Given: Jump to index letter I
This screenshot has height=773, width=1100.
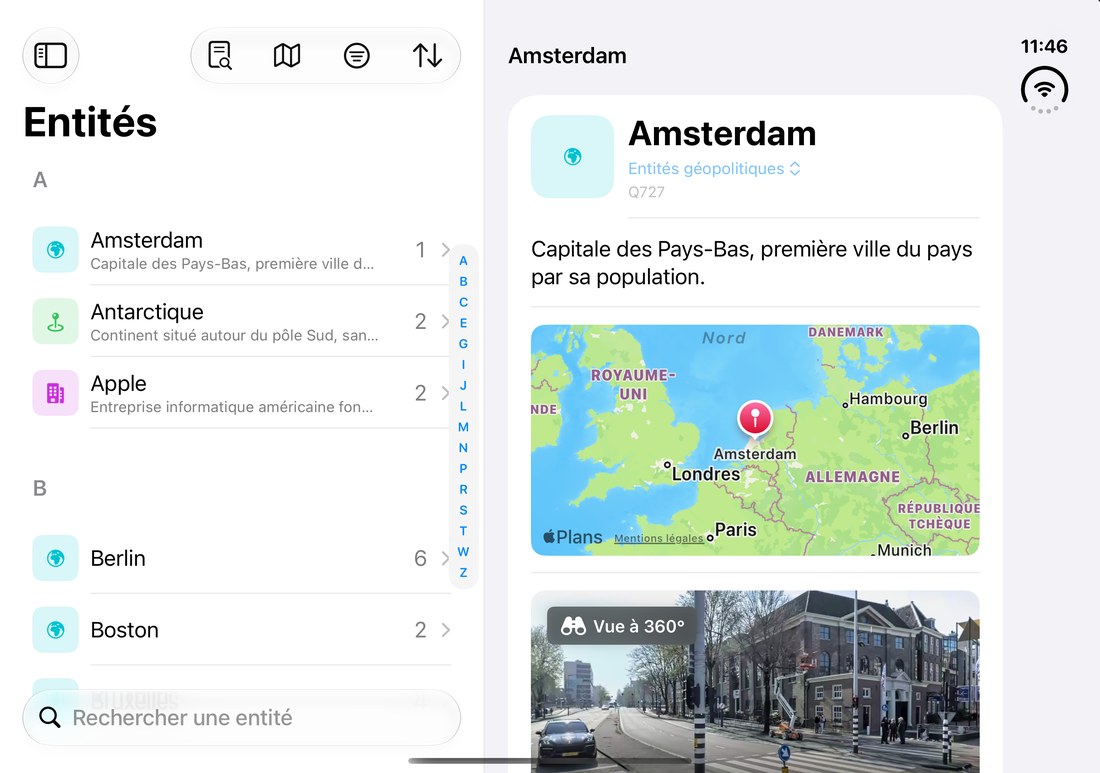Looking at the screenshot, I should 463,364.
